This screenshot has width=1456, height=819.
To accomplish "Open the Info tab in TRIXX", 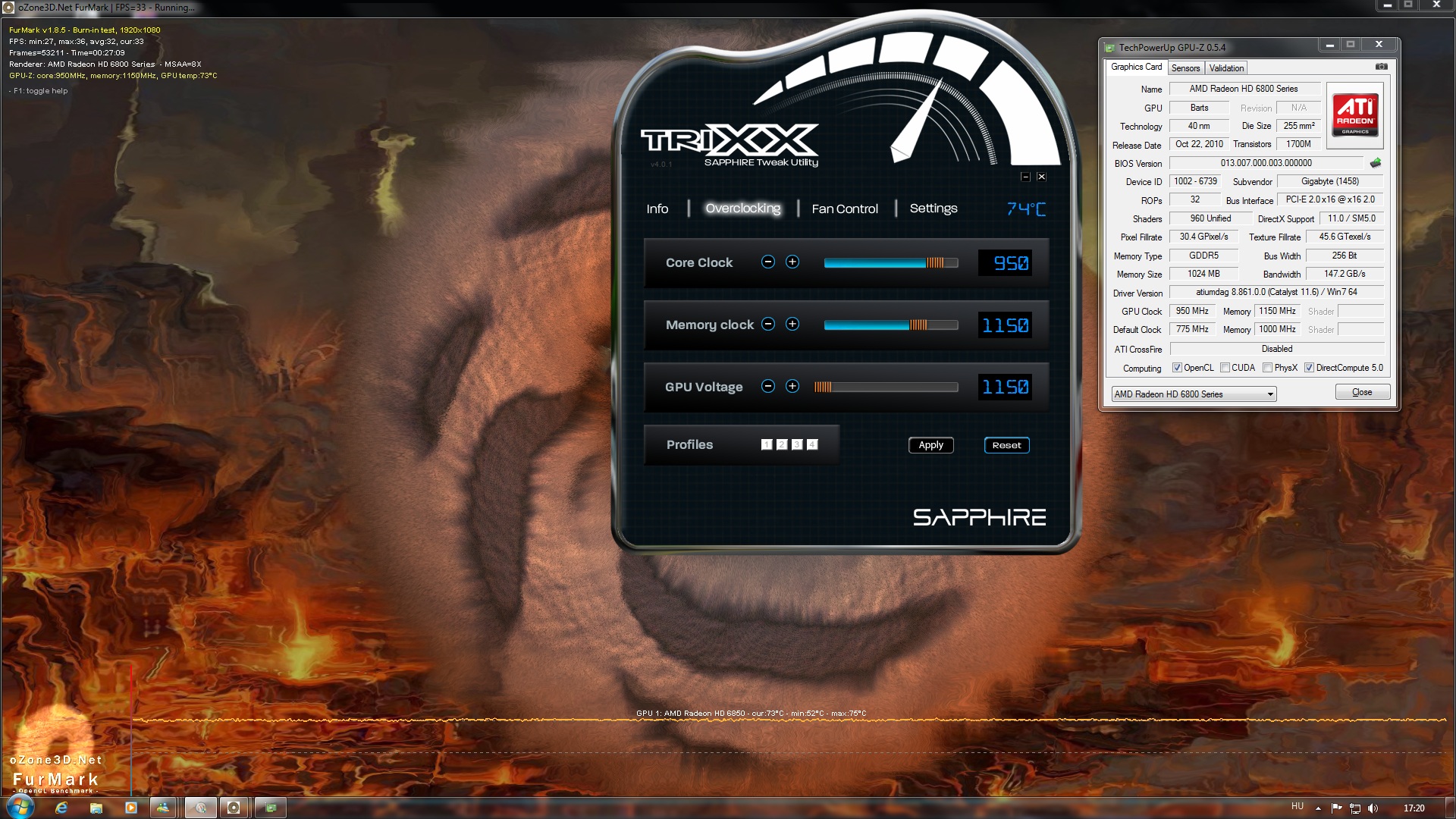I will click(657, 209).
